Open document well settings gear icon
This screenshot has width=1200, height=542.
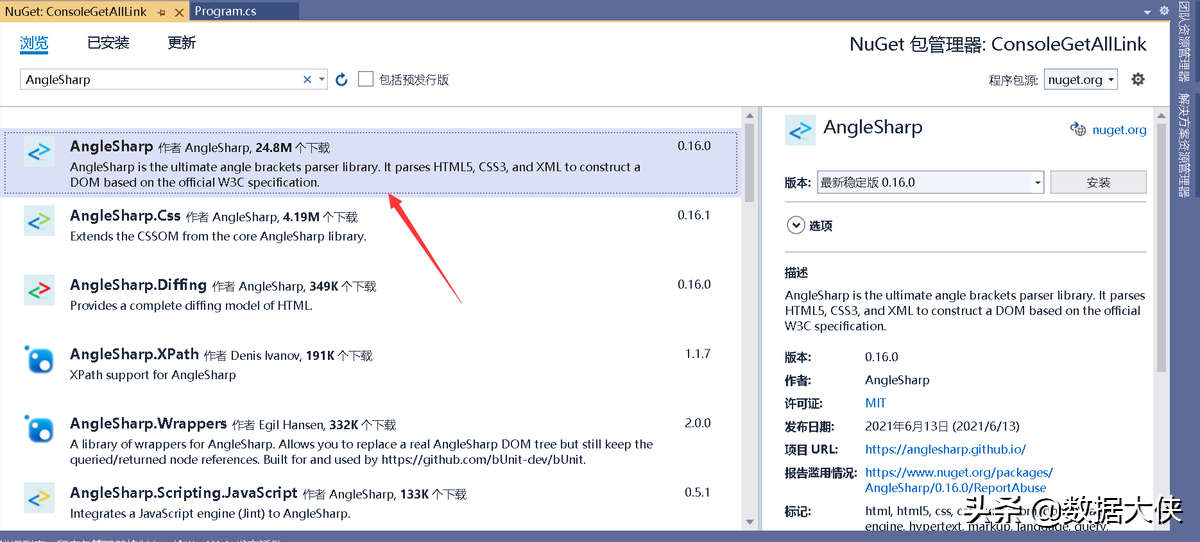click(x=1163, y=10)
